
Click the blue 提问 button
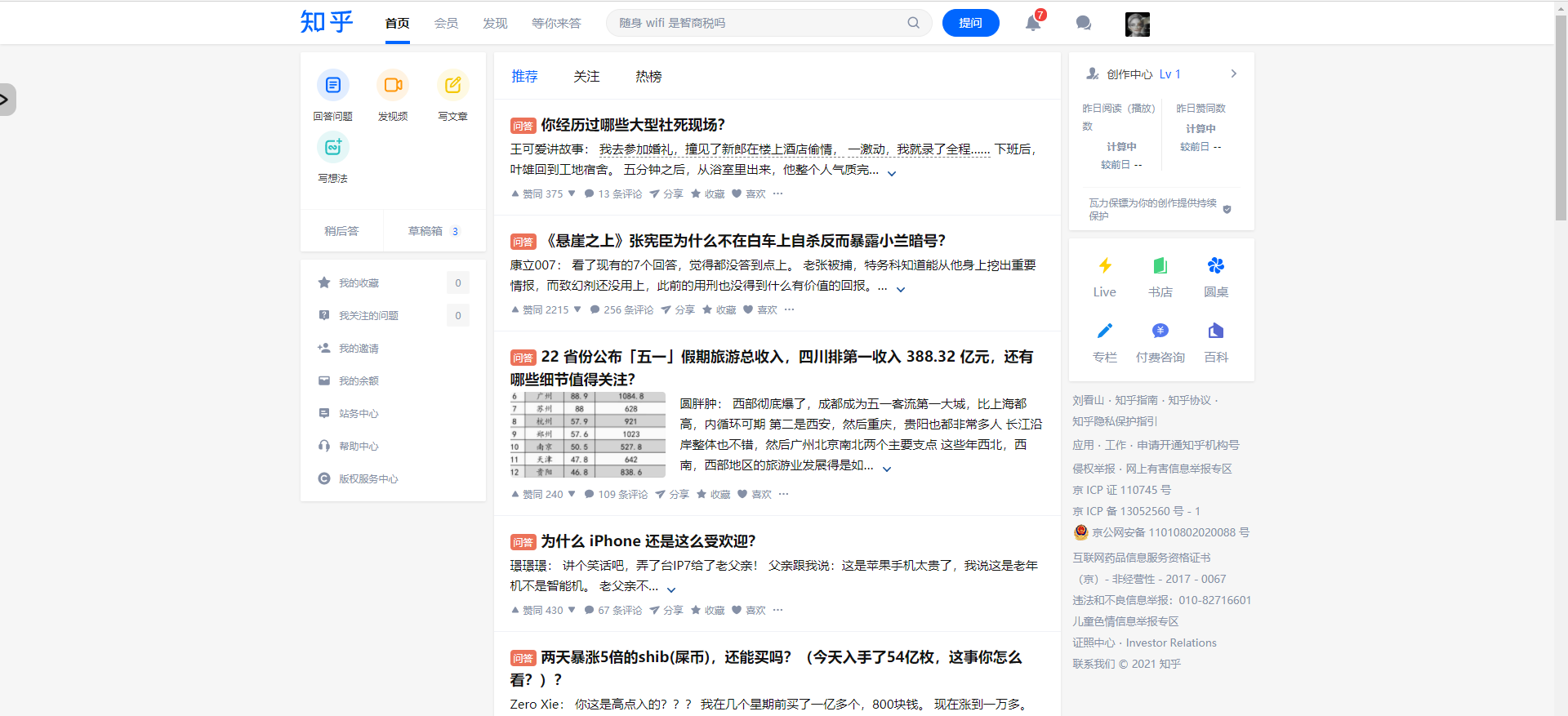(970, 23)
